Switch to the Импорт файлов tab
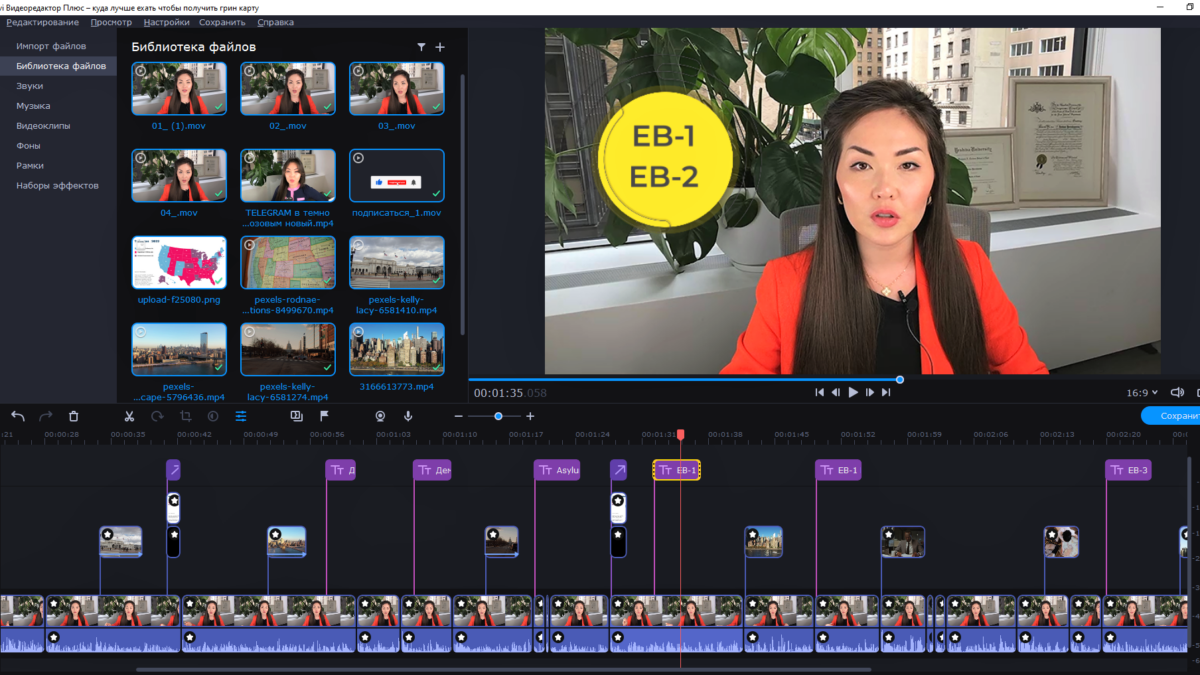 click(x=51, y=46)
